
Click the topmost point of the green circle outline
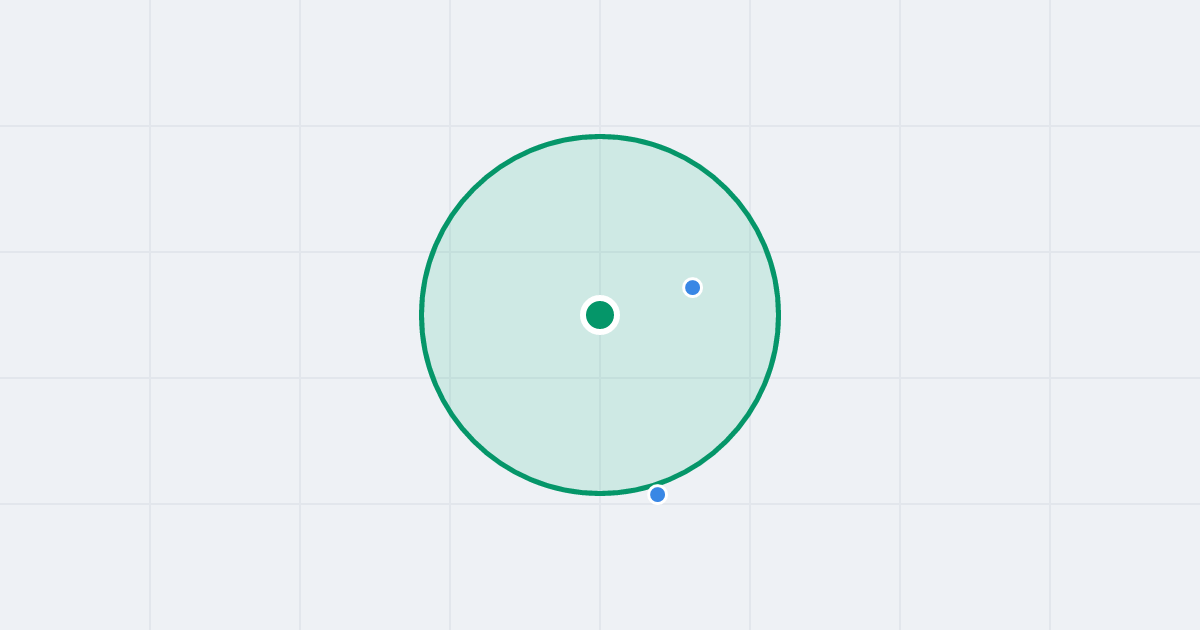pos(600,136)
